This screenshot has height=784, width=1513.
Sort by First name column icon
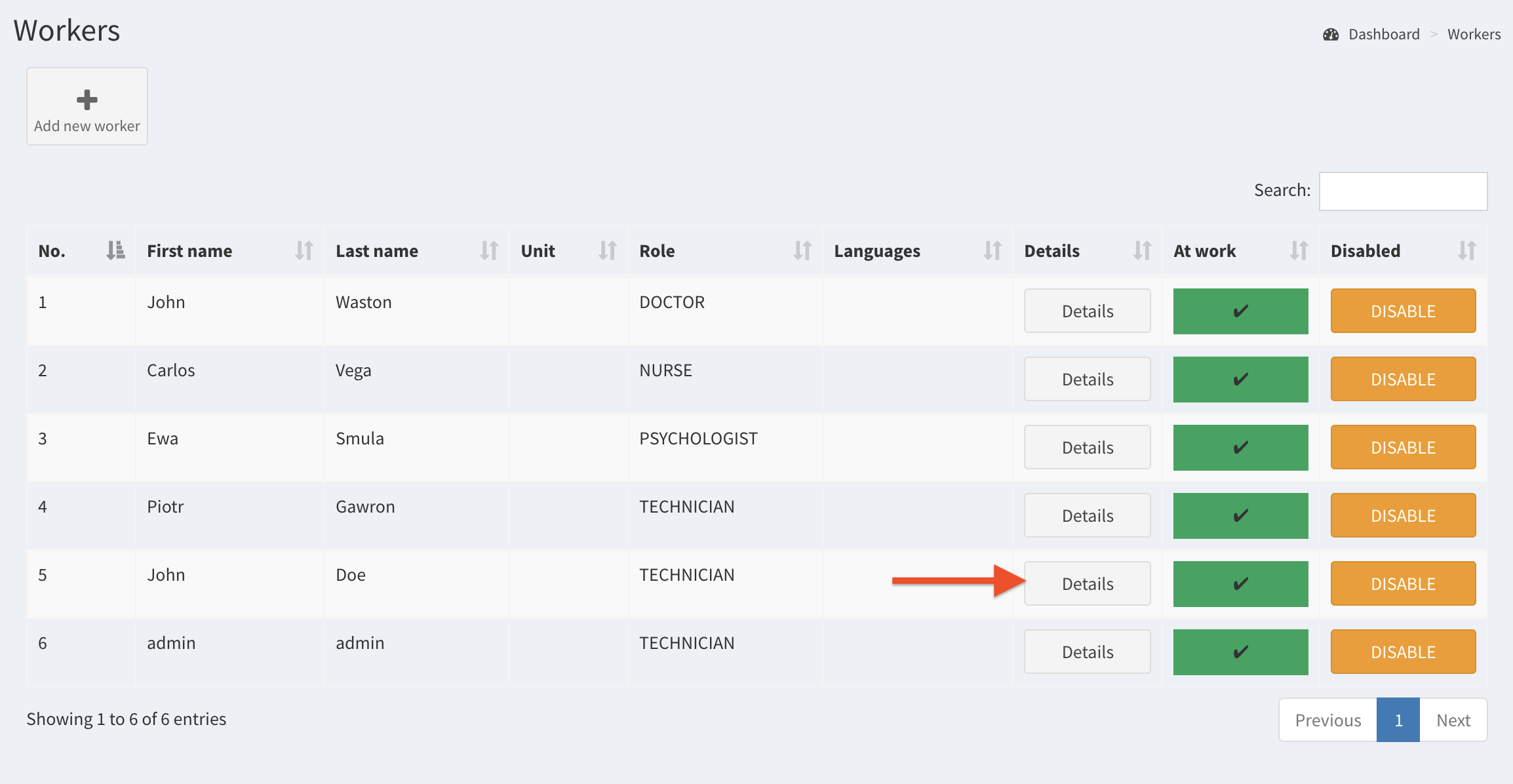tap(304, 250)
